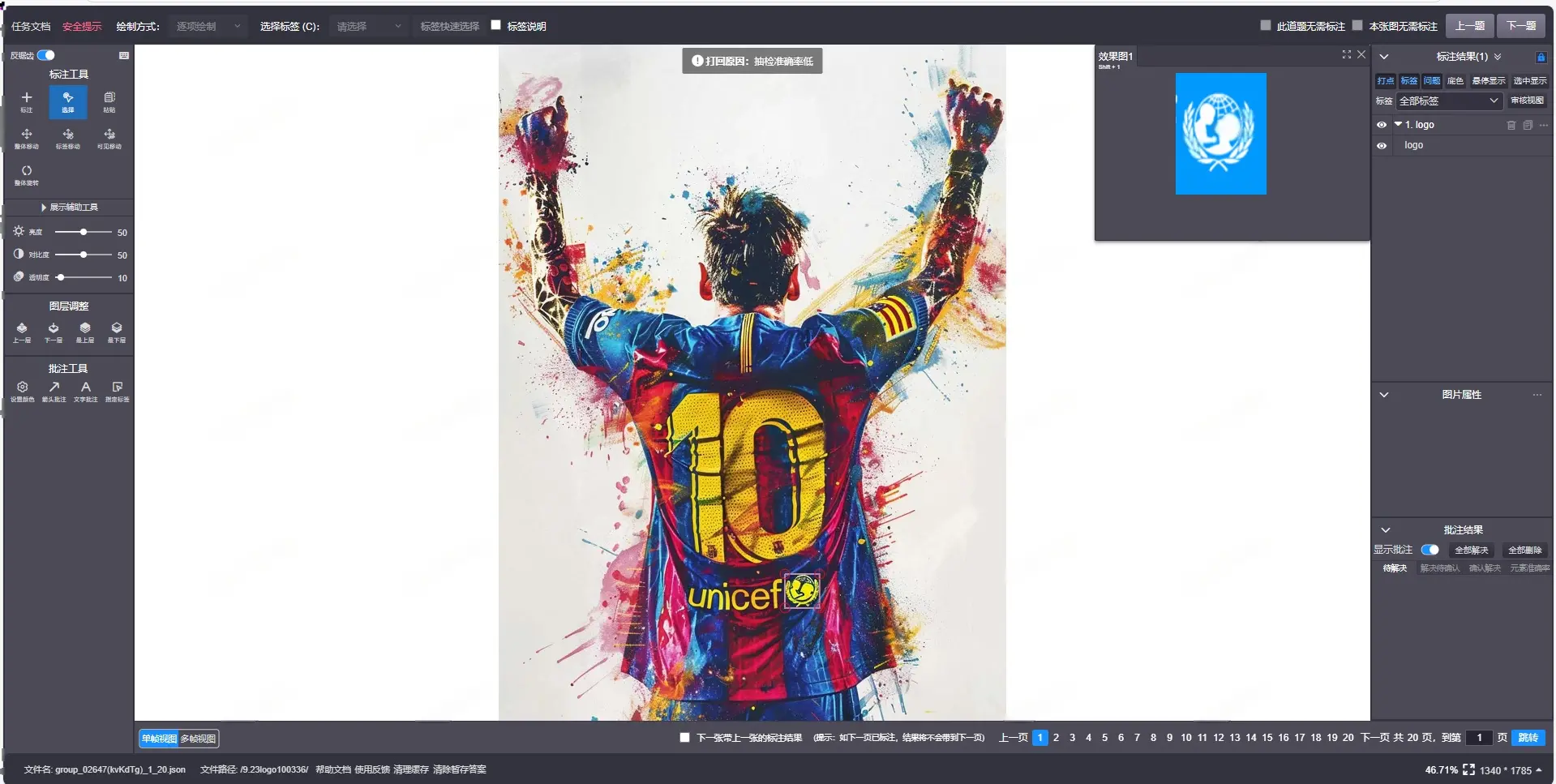Check 下一张带上一张的标注结果 checkbox
The image size is (1556, 784).
point(684,738)
